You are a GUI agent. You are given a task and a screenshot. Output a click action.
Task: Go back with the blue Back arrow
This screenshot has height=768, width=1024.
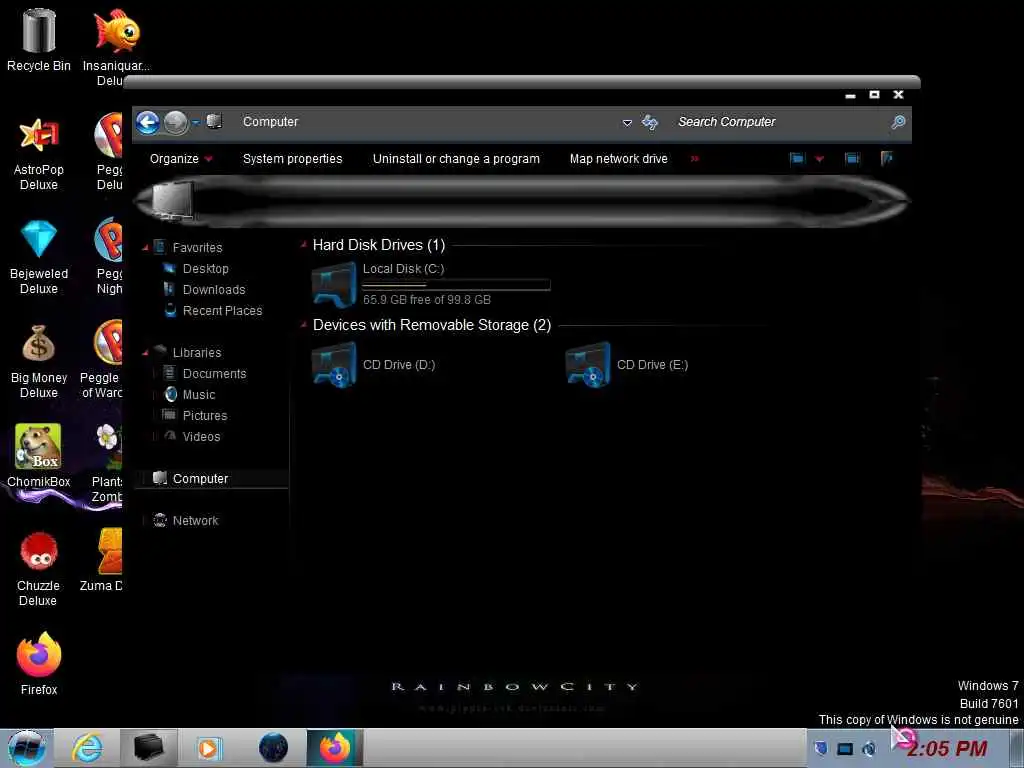point(148,122)
